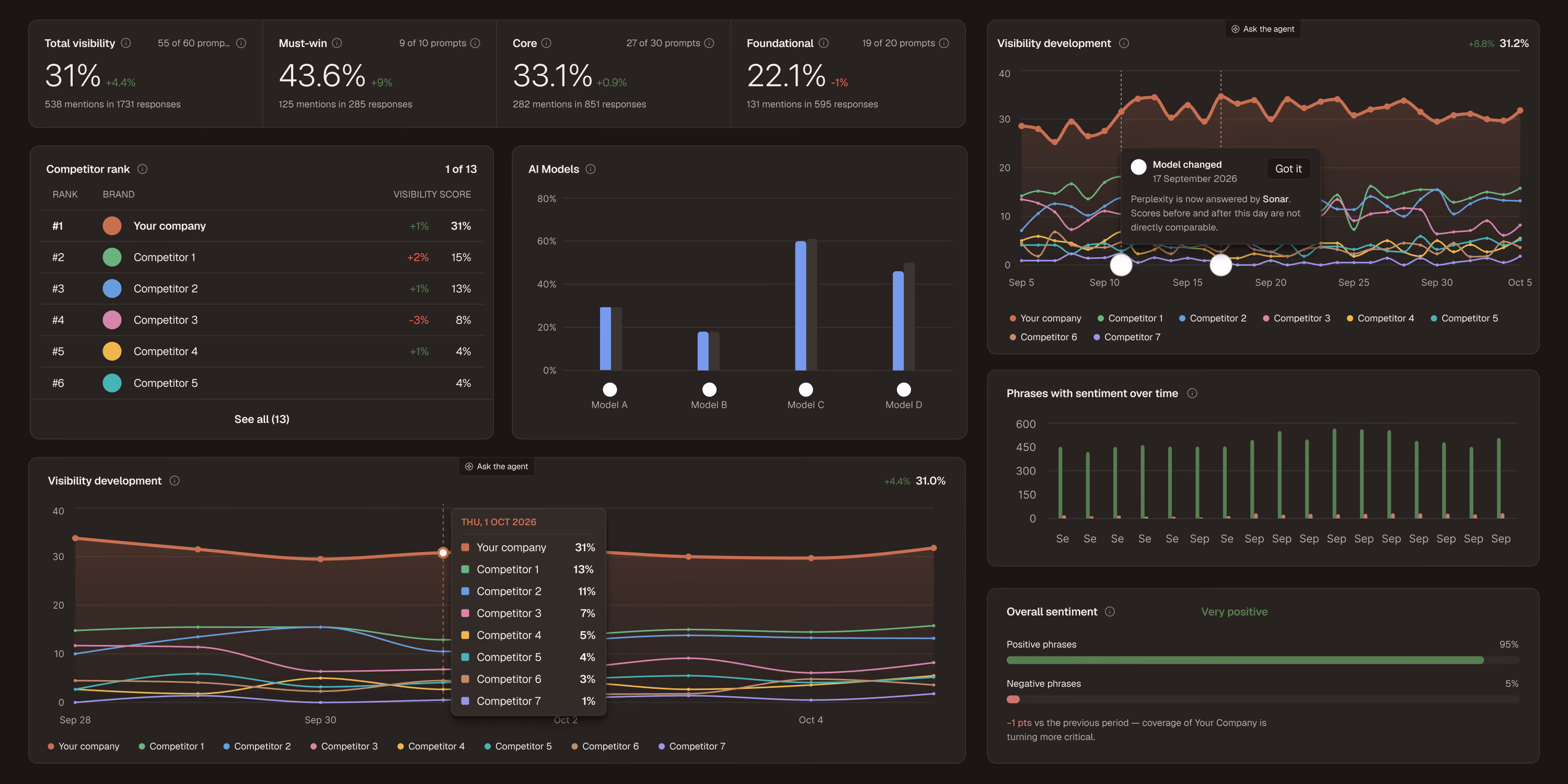Click info icon next to Competitor rank

[143, 169]
